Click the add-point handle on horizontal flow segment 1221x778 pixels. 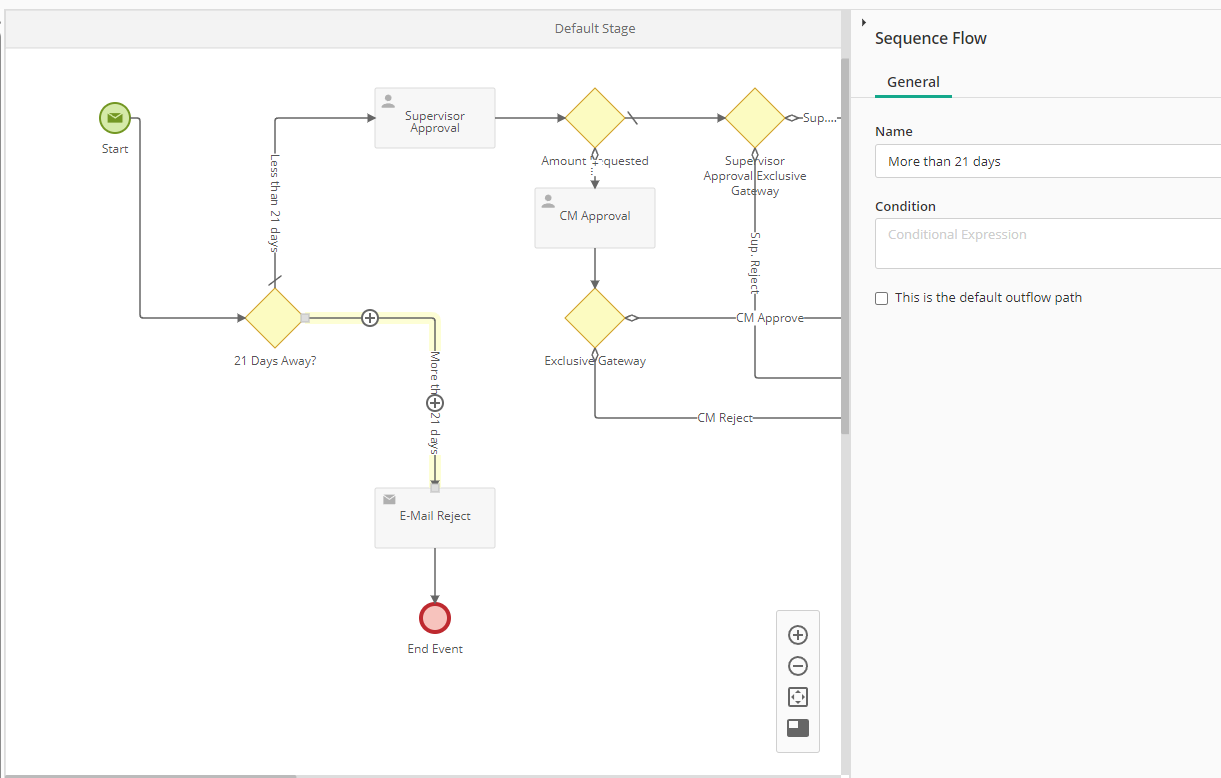click(370, 318)
